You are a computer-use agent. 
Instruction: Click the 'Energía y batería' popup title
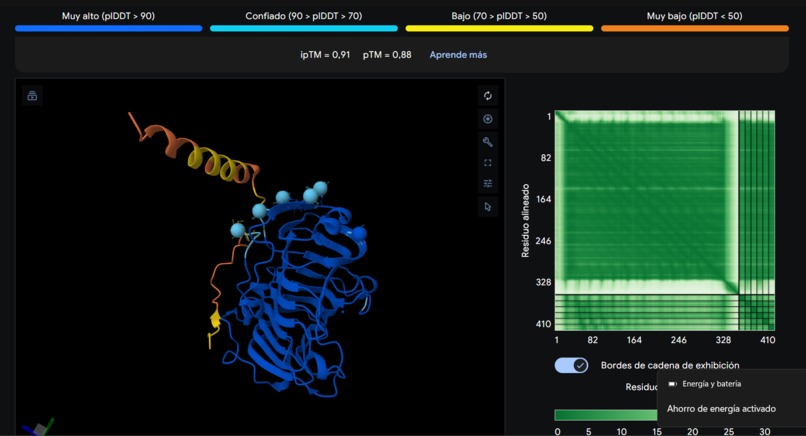[x=711, y=384]
